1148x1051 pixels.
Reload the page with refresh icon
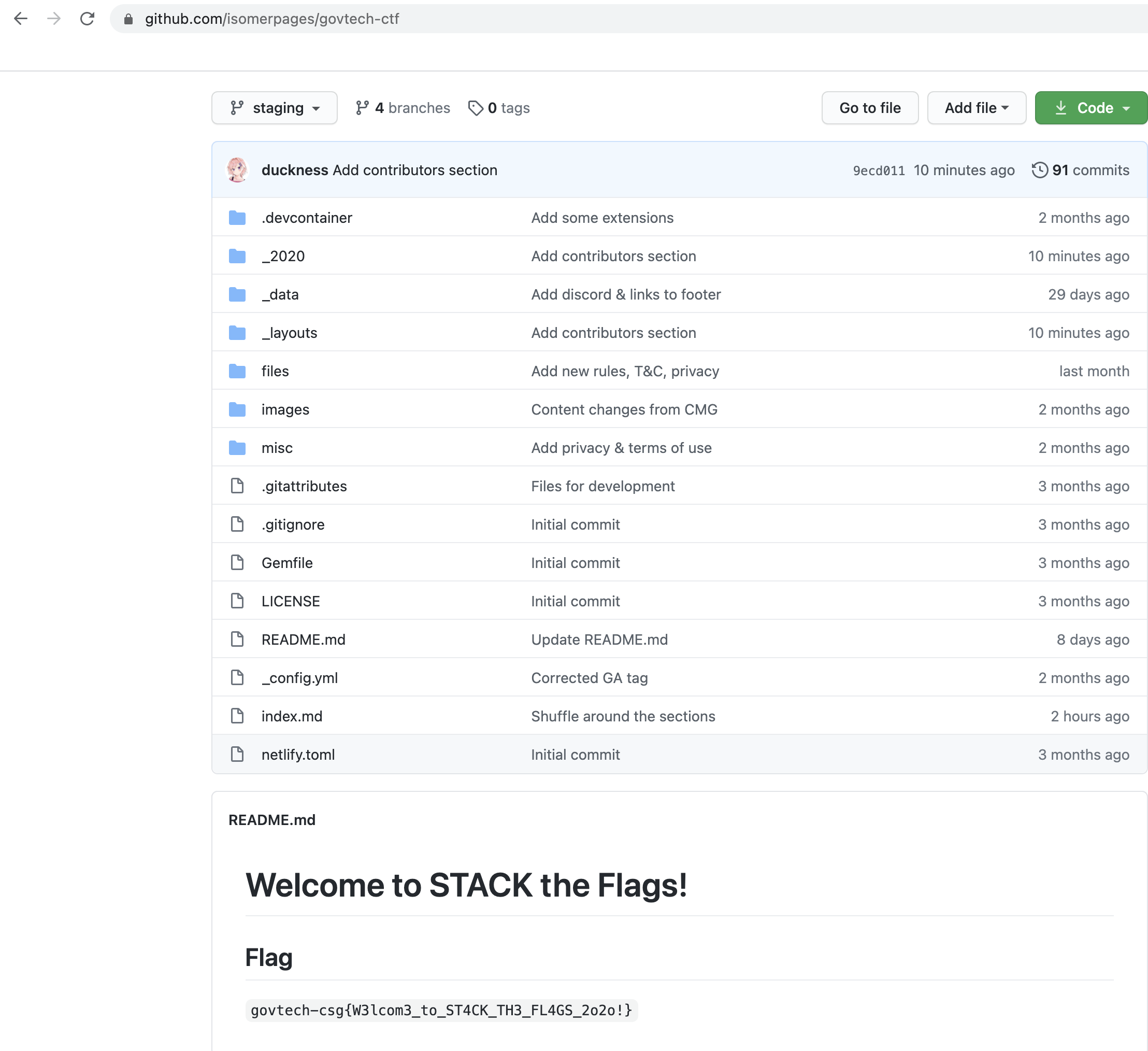click(87, 19)
